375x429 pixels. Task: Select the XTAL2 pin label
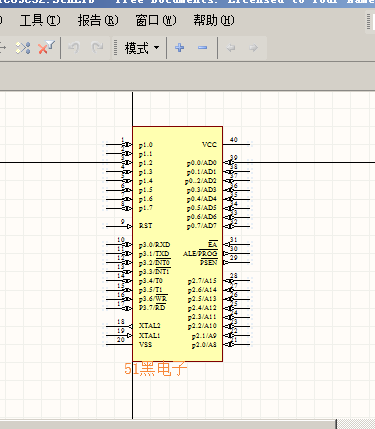(149, 326)
